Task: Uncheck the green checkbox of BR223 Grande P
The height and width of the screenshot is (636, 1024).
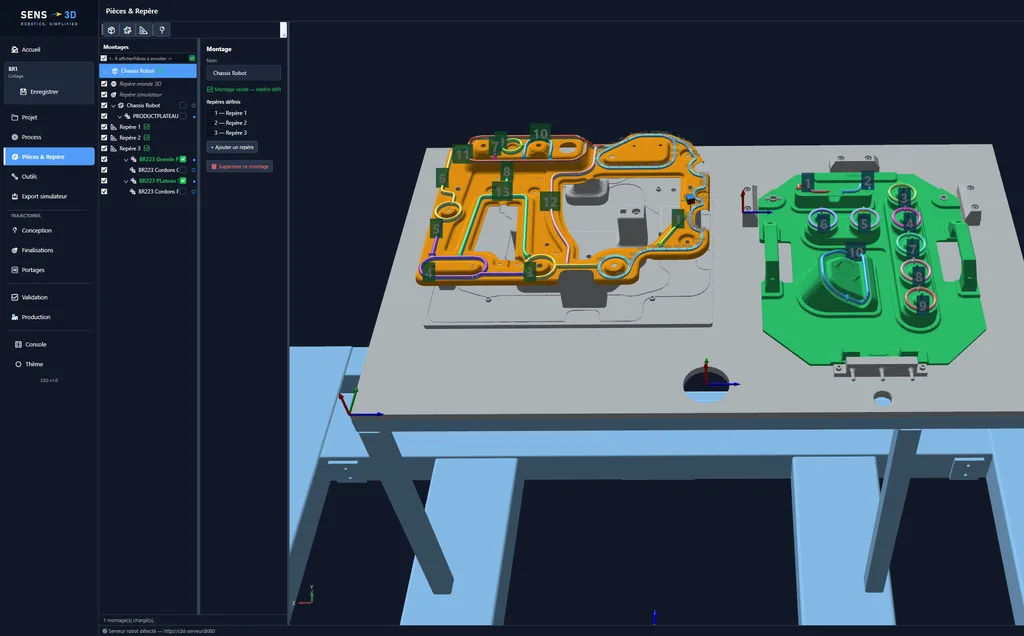Action: click(183, 159)
